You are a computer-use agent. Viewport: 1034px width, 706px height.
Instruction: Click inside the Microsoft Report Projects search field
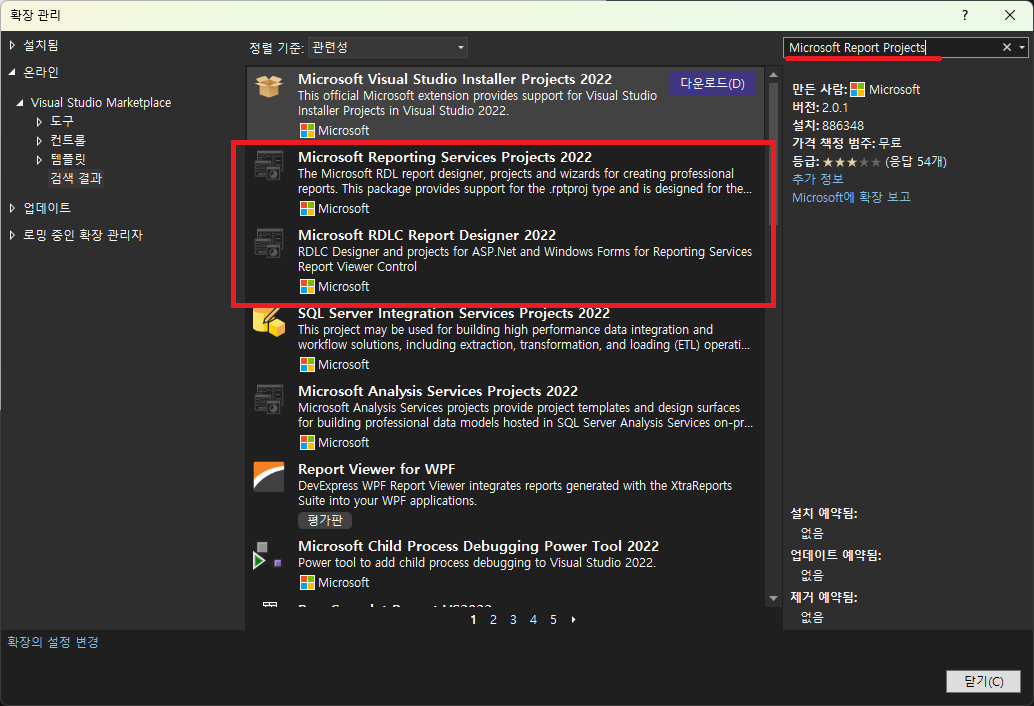pos(890,47)
